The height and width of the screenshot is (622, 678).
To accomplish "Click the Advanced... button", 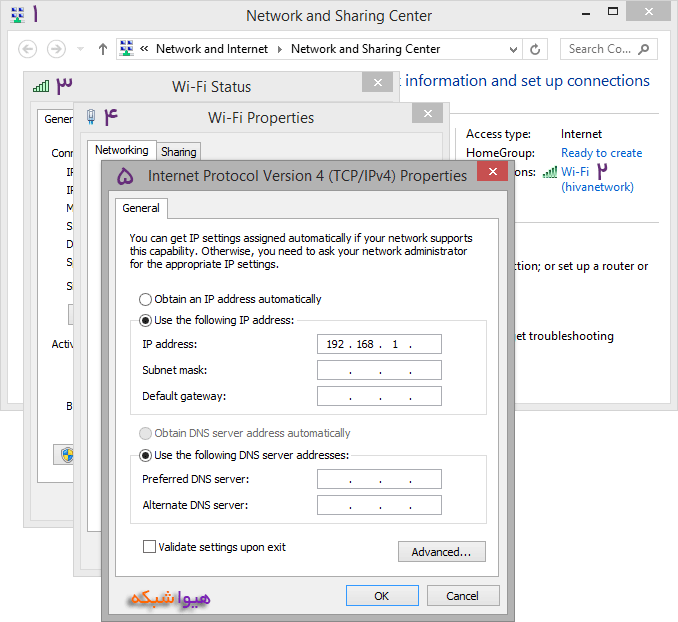I will click(441, 552).
